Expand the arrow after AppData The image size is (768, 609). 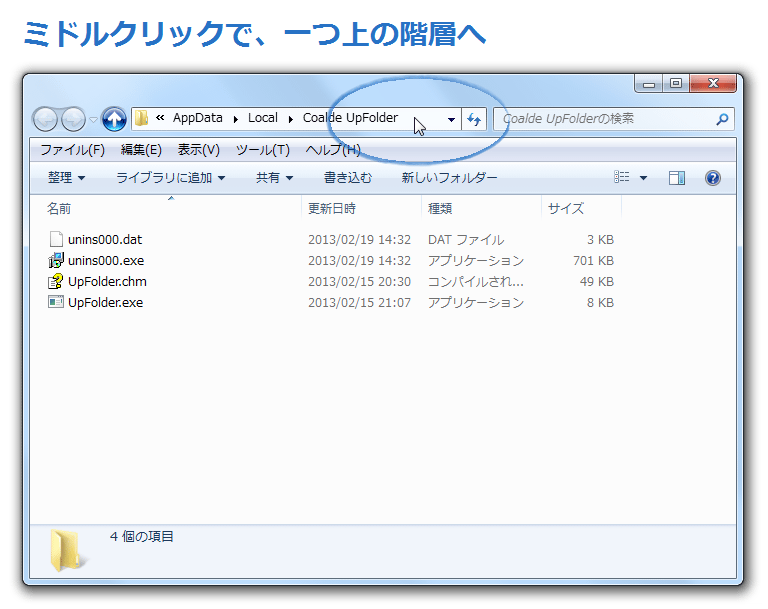click(236, 119)
